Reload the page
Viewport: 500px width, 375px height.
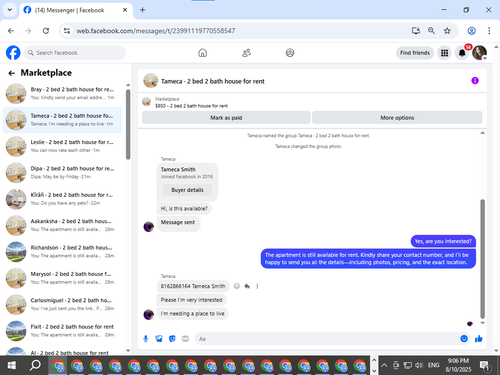[x=46, y=31]
